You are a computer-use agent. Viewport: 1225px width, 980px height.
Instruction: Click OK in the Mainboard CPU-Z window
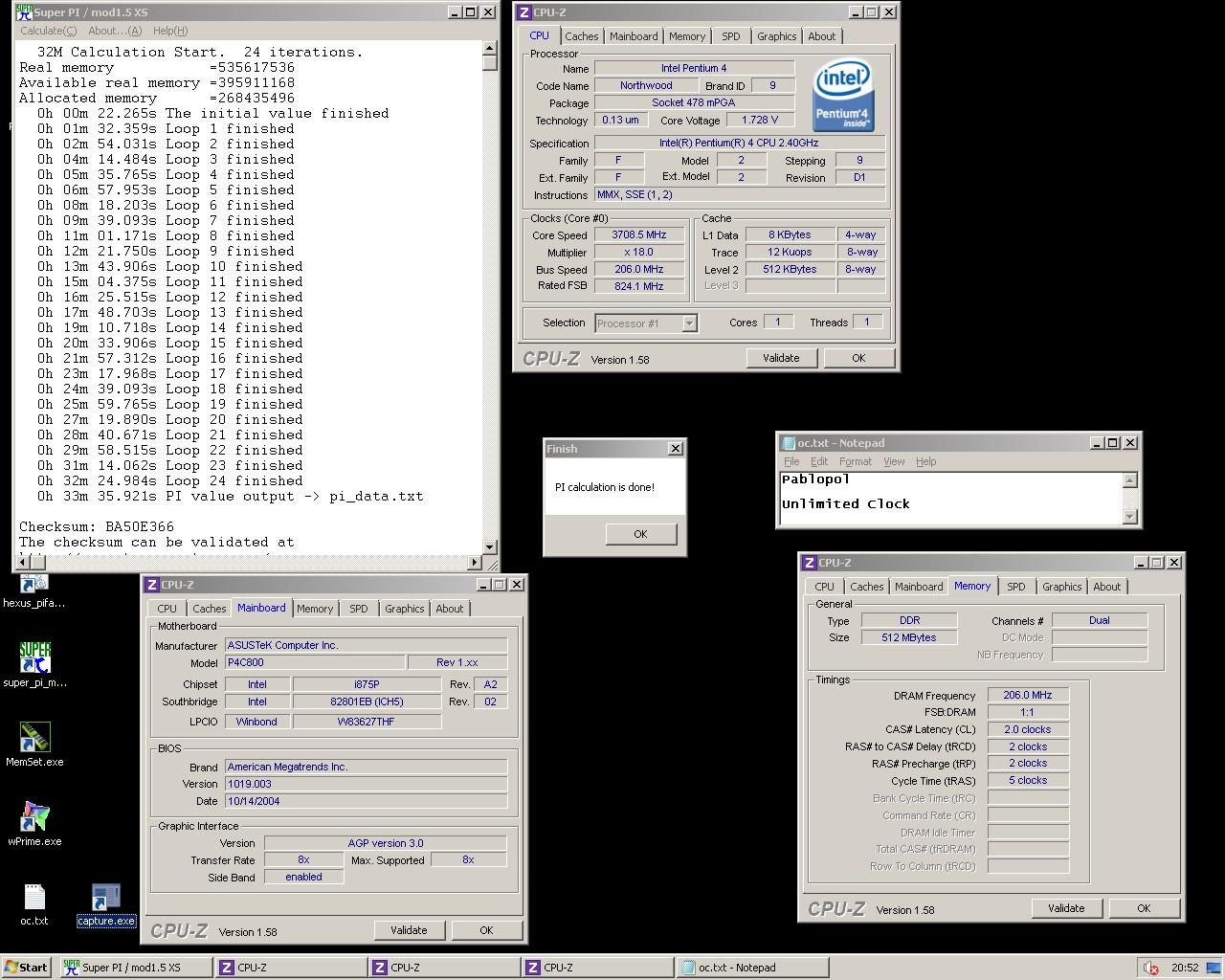pos(486,930)
